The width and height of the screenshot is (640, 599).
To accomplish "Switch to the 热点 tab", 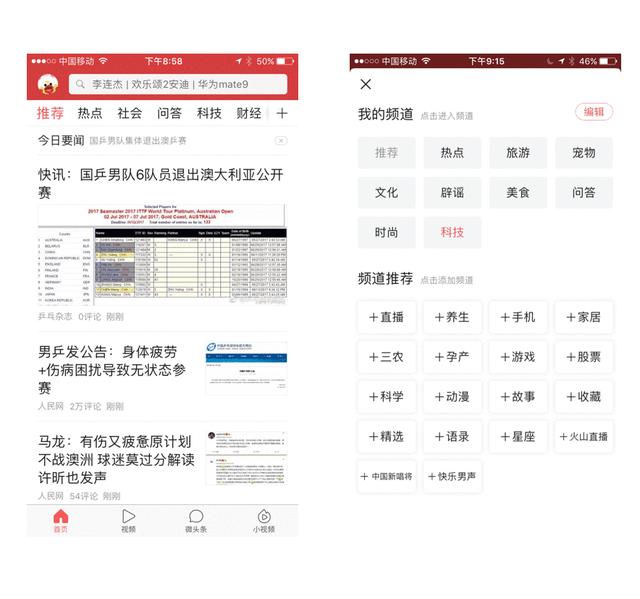I will (90, 113).
